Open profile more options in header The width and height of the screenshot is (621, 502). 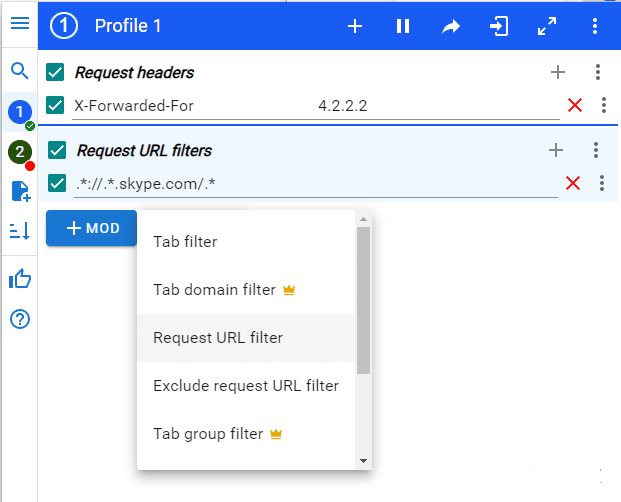point(595,27)
